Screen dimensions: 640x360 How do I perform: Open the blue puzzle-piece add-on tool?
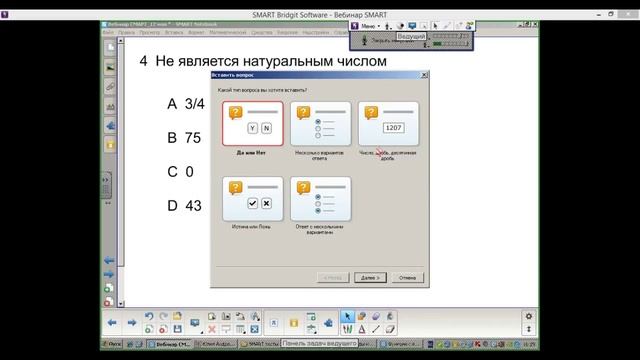[x=328, y=323]
